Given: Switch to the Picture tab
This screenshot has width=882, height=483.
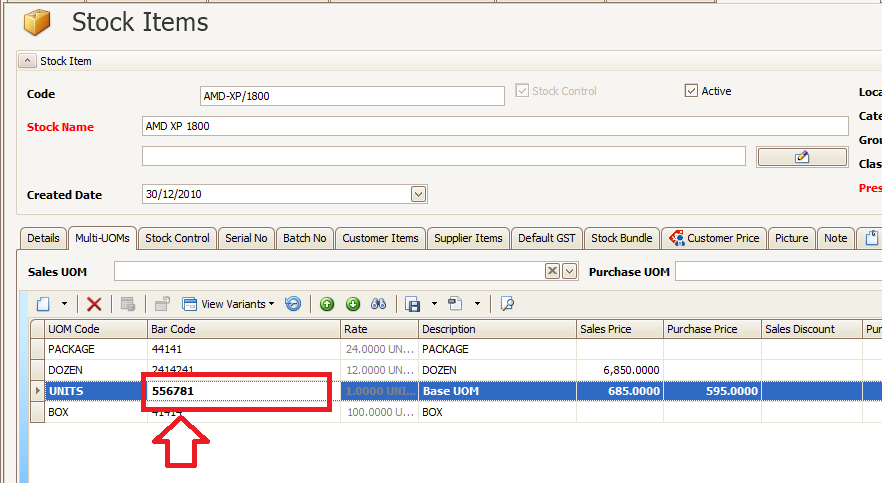Looking at the screenshot, I should click(791, 238).
